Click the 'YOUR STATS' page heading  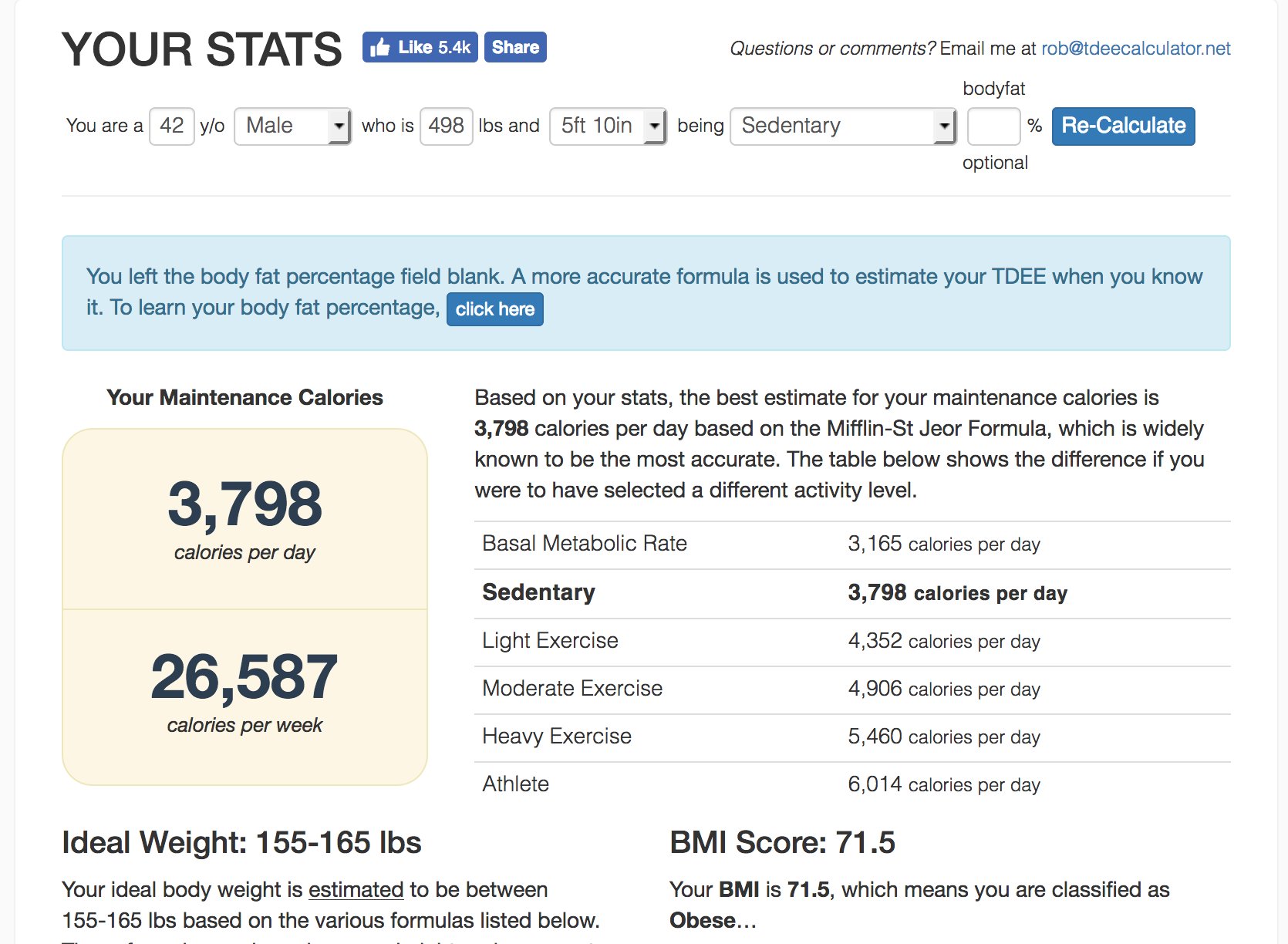202,49
